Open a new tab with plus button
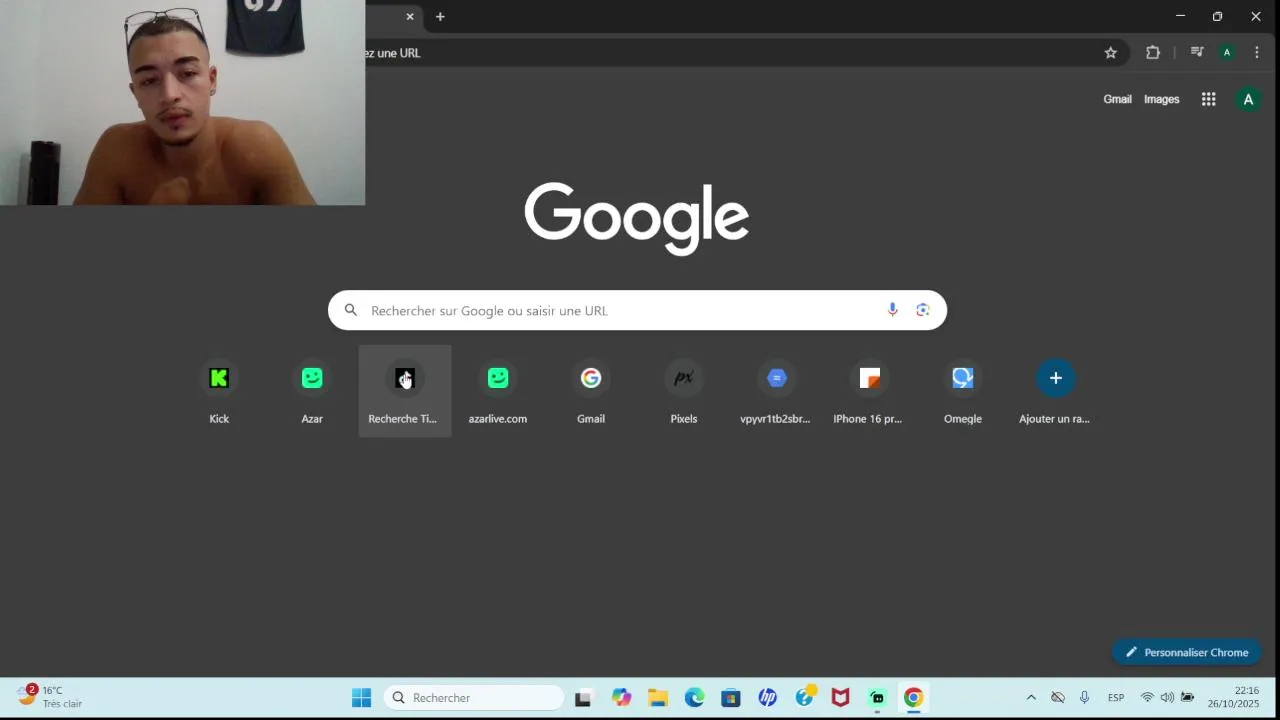The width and height of the screenshot is (1280, 720). (x=440, y=17)
